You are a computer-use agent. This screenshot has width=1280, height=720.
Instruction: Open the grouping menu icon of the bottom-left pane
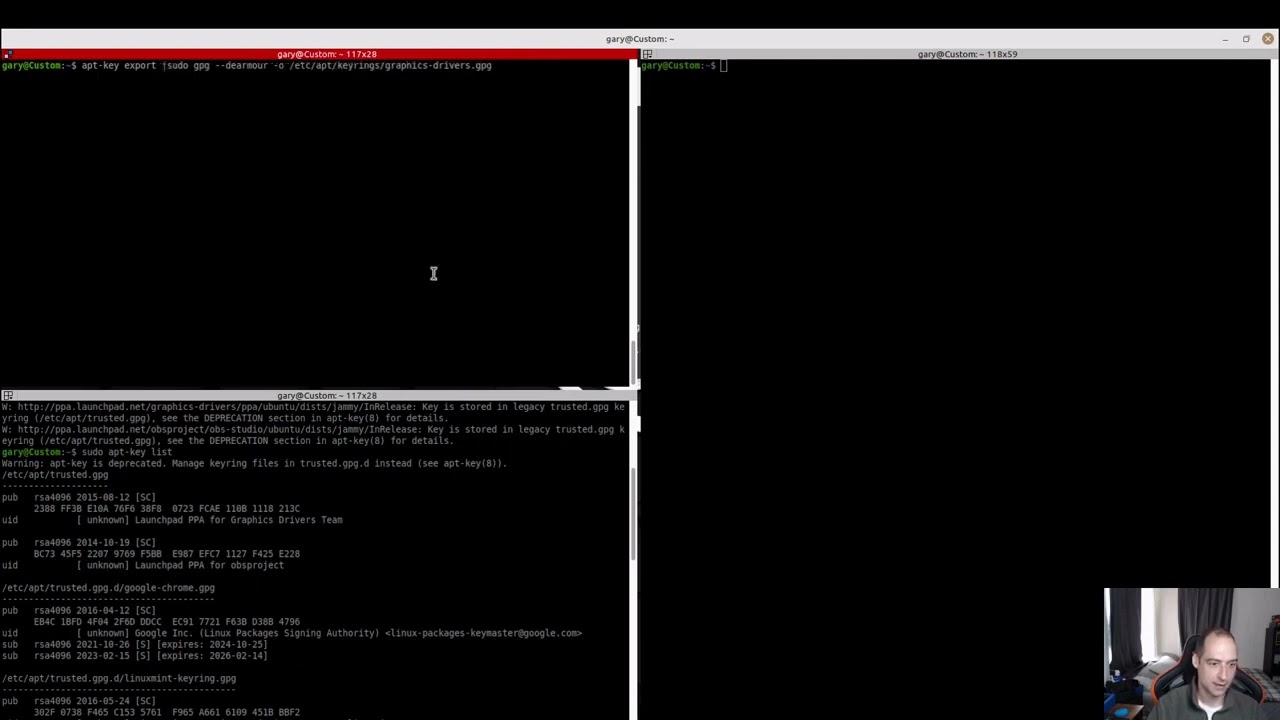pyautogui.click(x=7, y=396)
